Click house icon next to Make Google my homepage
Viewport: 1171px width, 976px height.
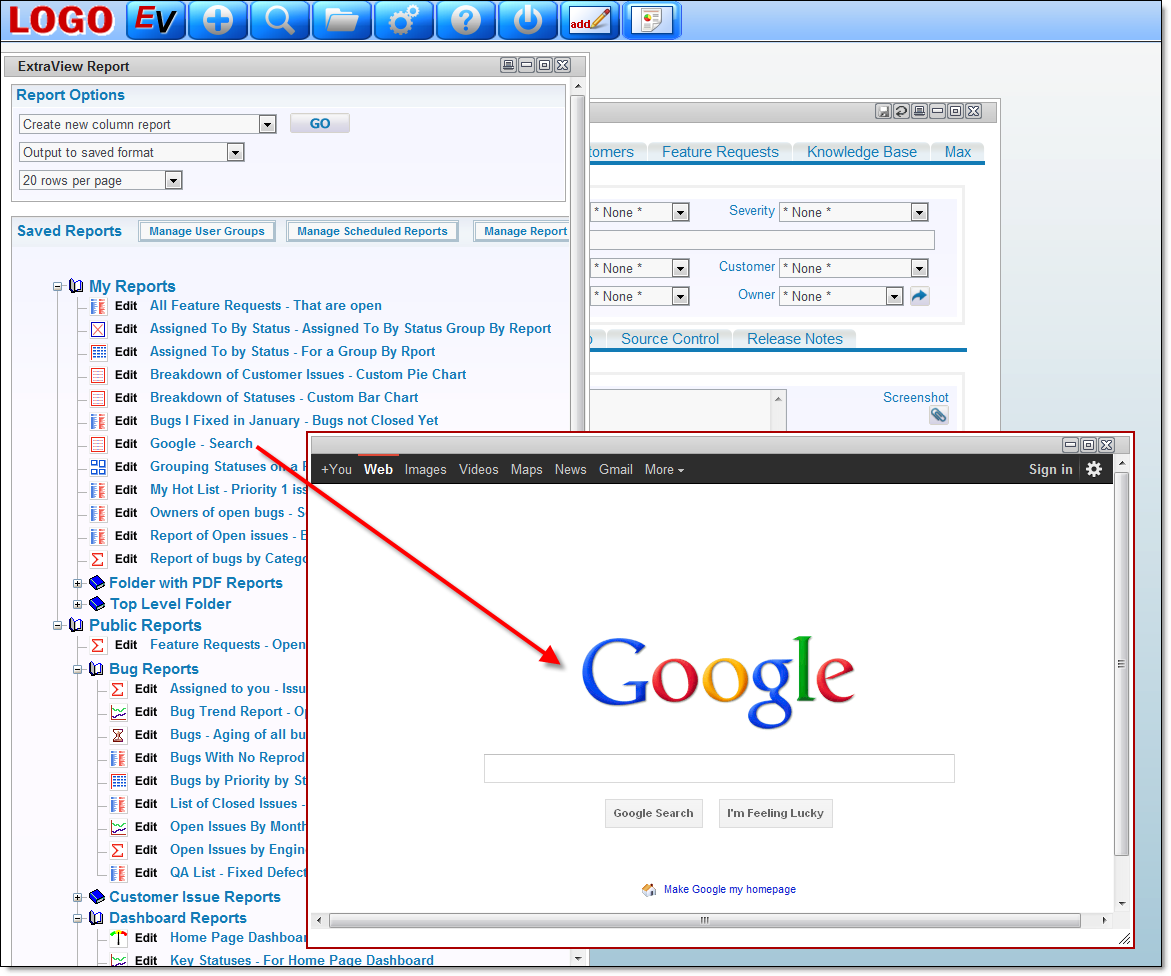click(x=649, y=889)
